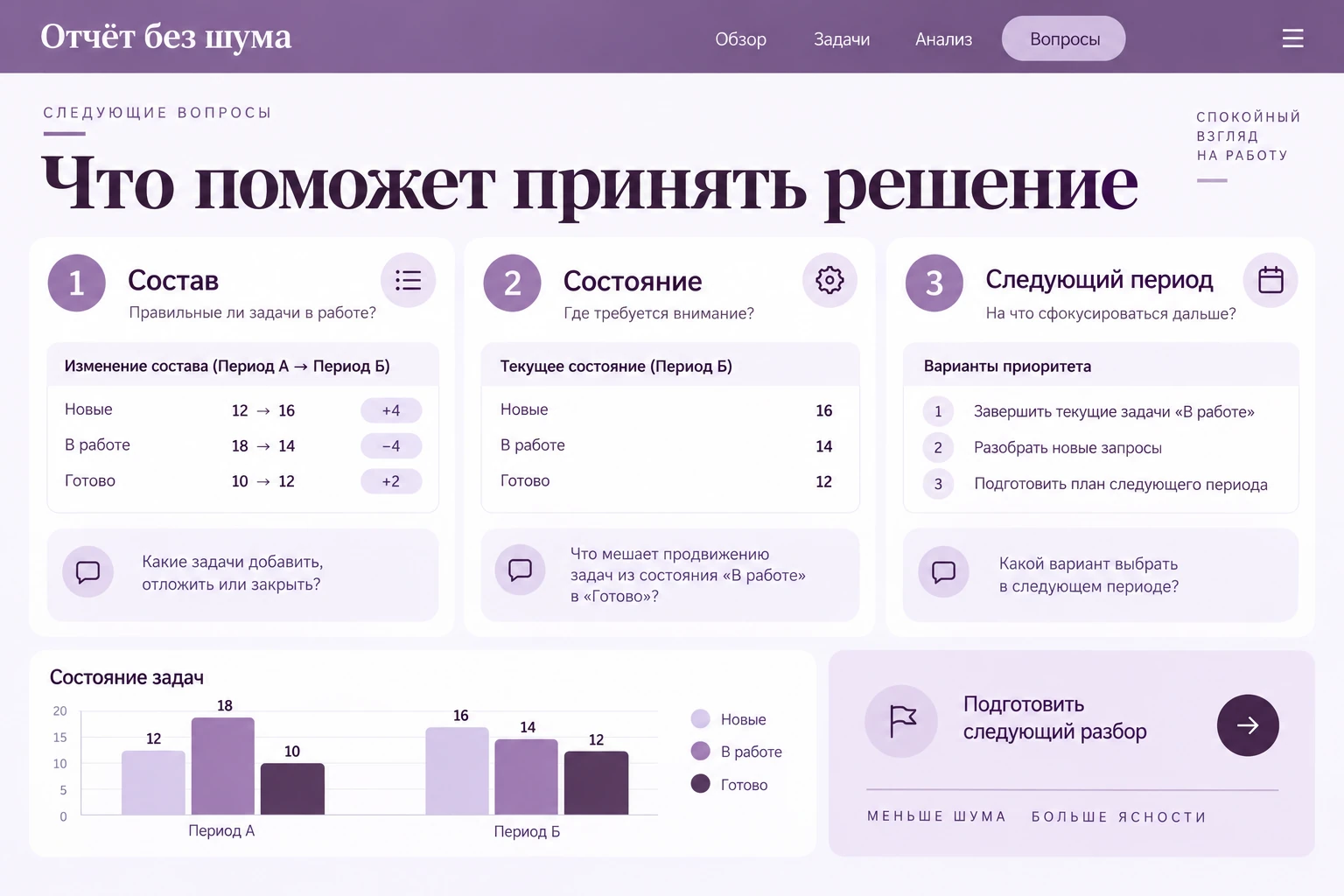Click the «Состояние задач» chart title
Screen dimensions: 1344x896
(x=127, y=677)
